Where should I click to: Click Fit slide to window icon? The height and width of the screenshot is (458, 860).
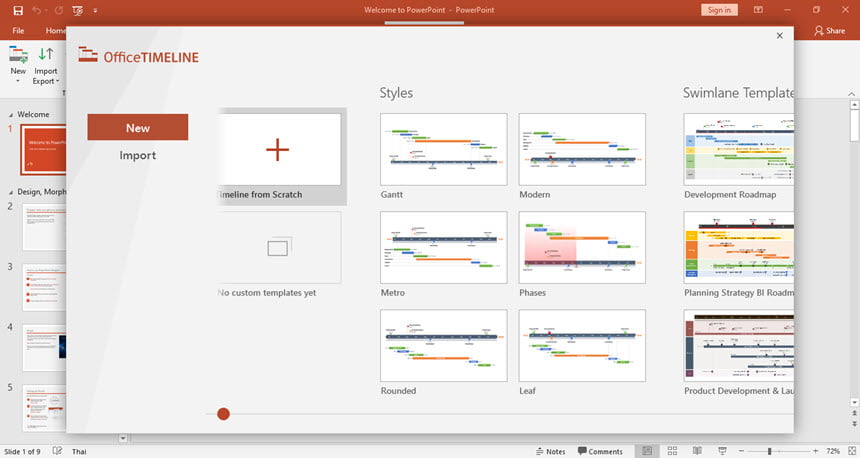click(851, 451)
